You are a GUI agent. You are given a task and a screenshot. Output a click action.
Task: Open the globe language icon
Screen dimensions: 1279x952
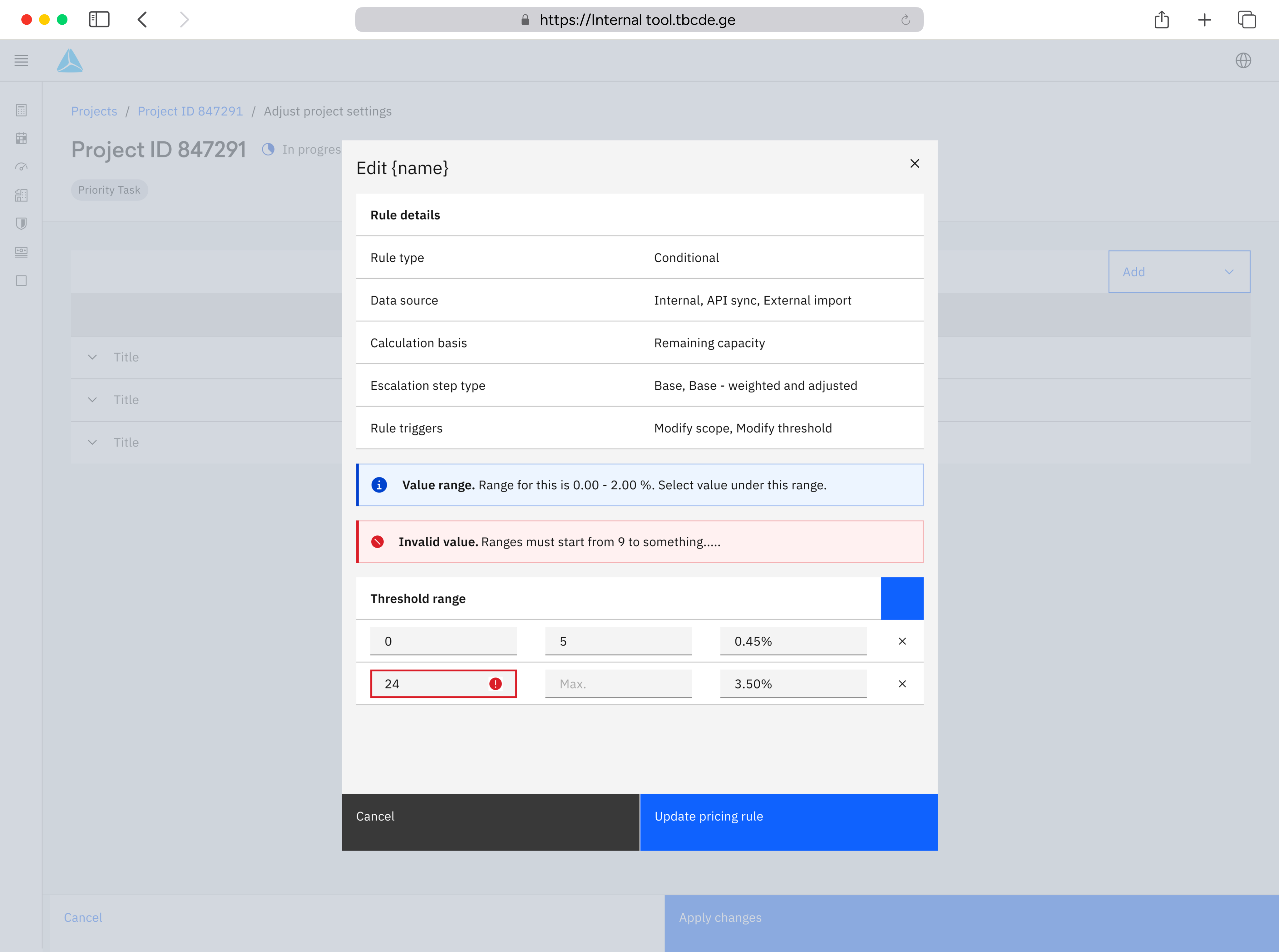coord(1243,61)
